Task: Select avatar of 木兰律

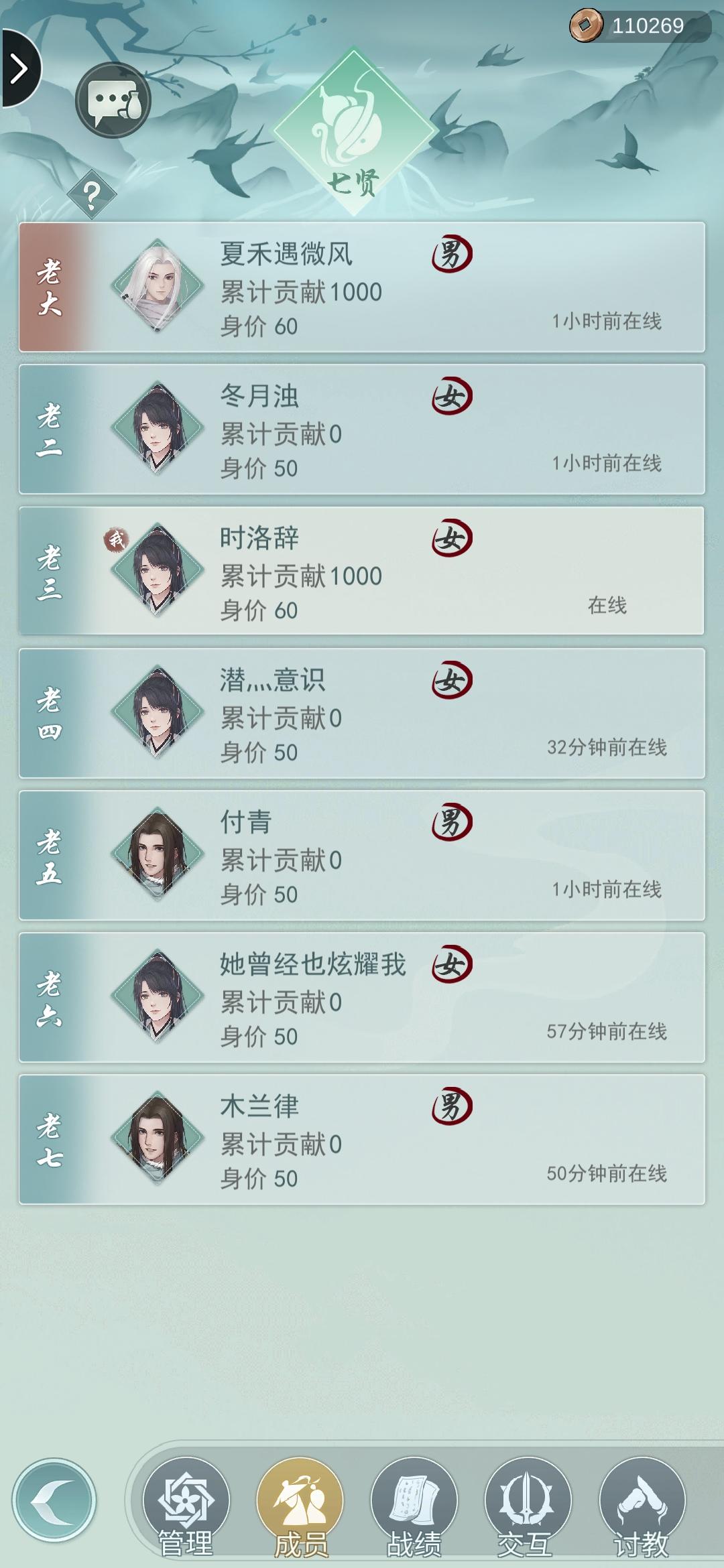Action: pyautogui.click(x=158, y=1138)
